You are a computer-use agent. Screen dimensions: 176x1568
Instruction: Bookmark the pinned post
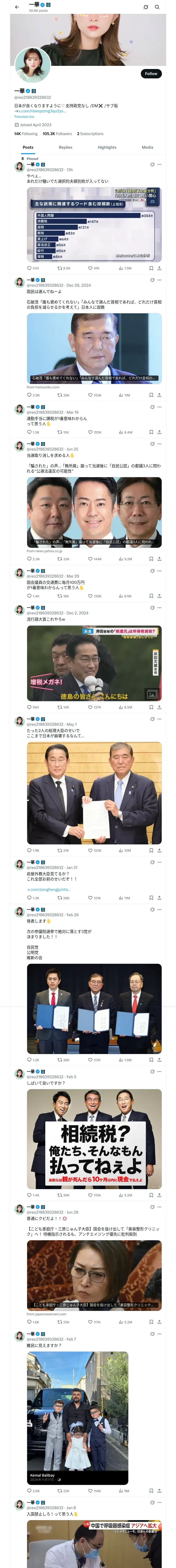(x=151, y=268)
